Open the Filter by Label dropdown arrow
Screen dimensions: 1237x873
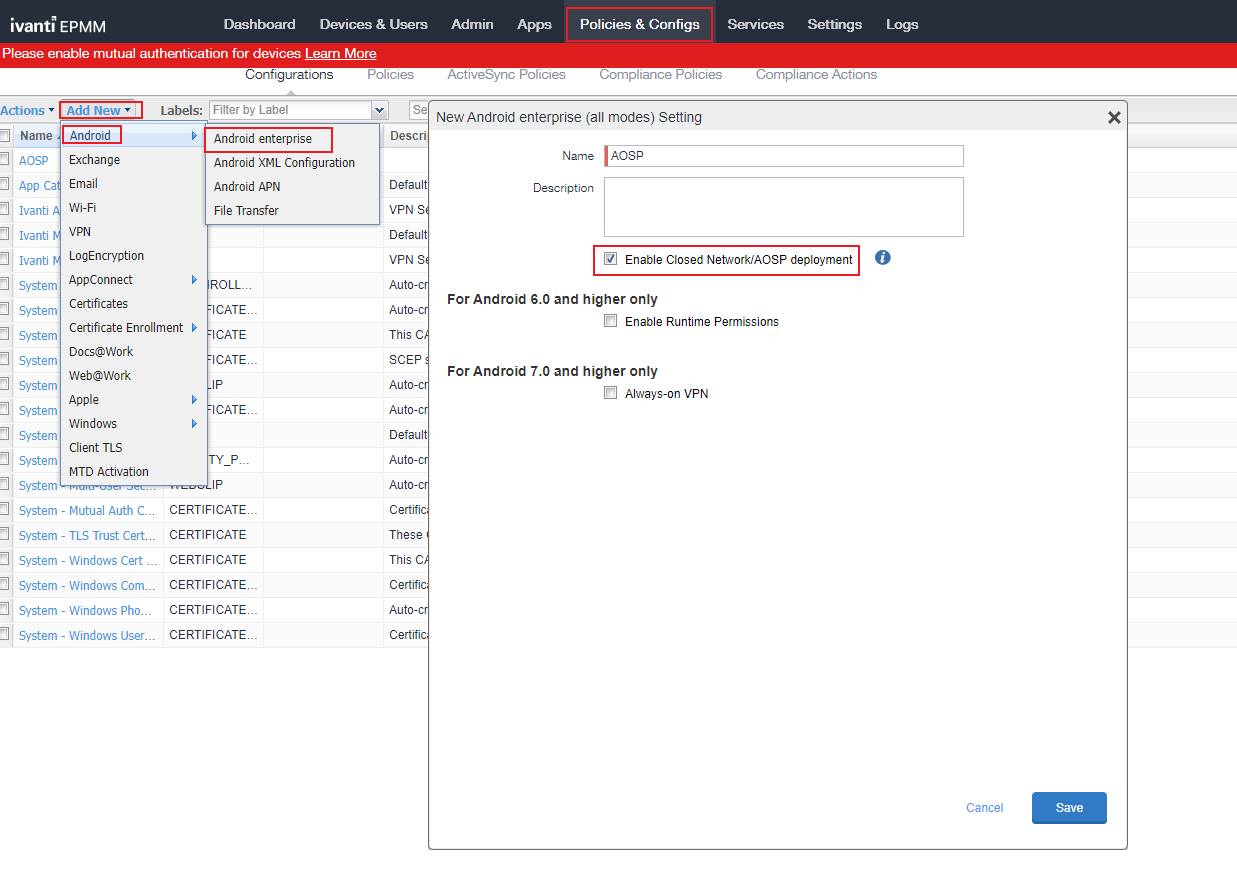click(x=379, y=111)
